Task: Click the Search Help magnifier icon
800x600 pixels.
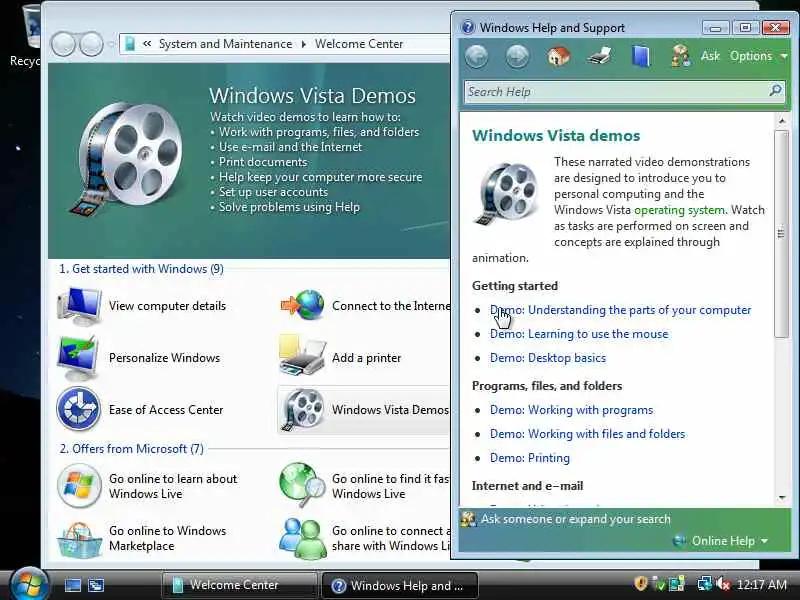Action: tap(776, 91)
